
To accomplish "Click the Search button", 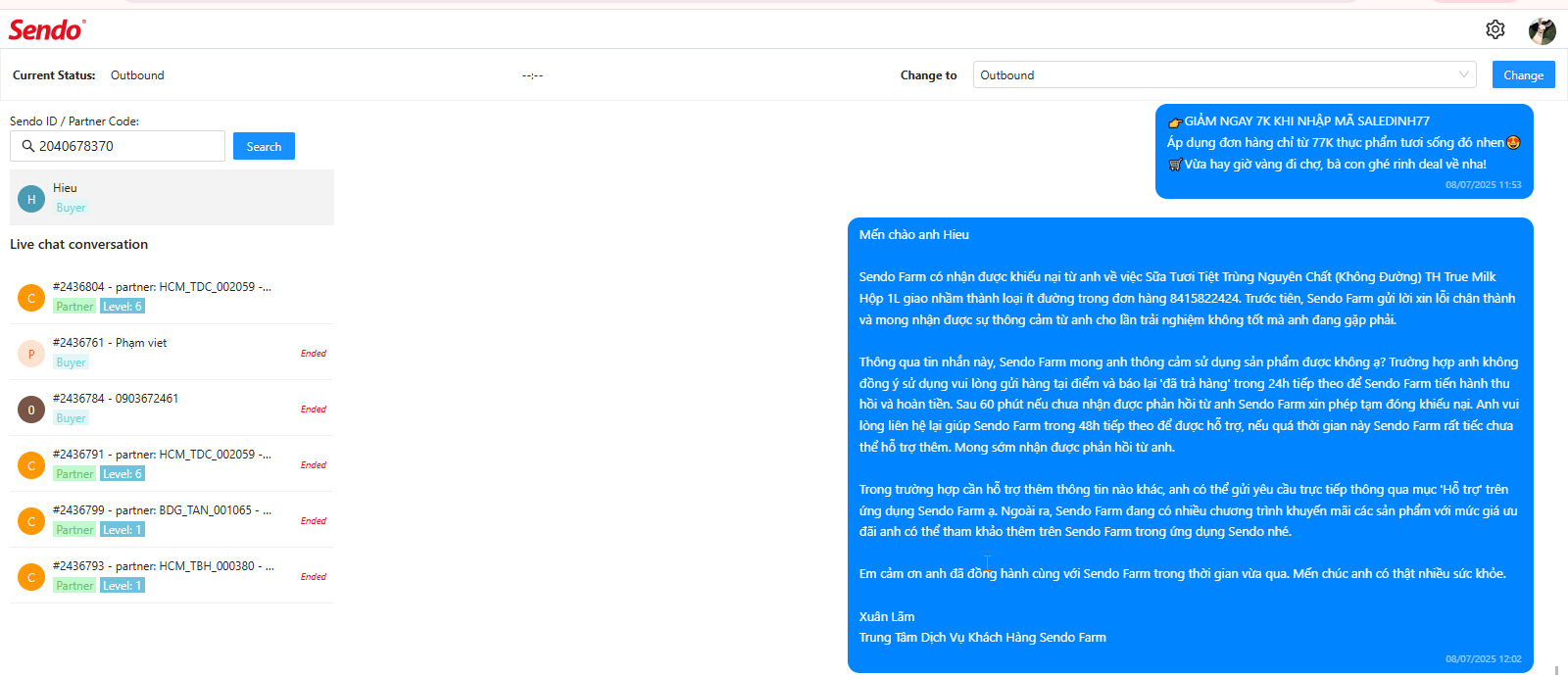I will click(x=264, y=146).
